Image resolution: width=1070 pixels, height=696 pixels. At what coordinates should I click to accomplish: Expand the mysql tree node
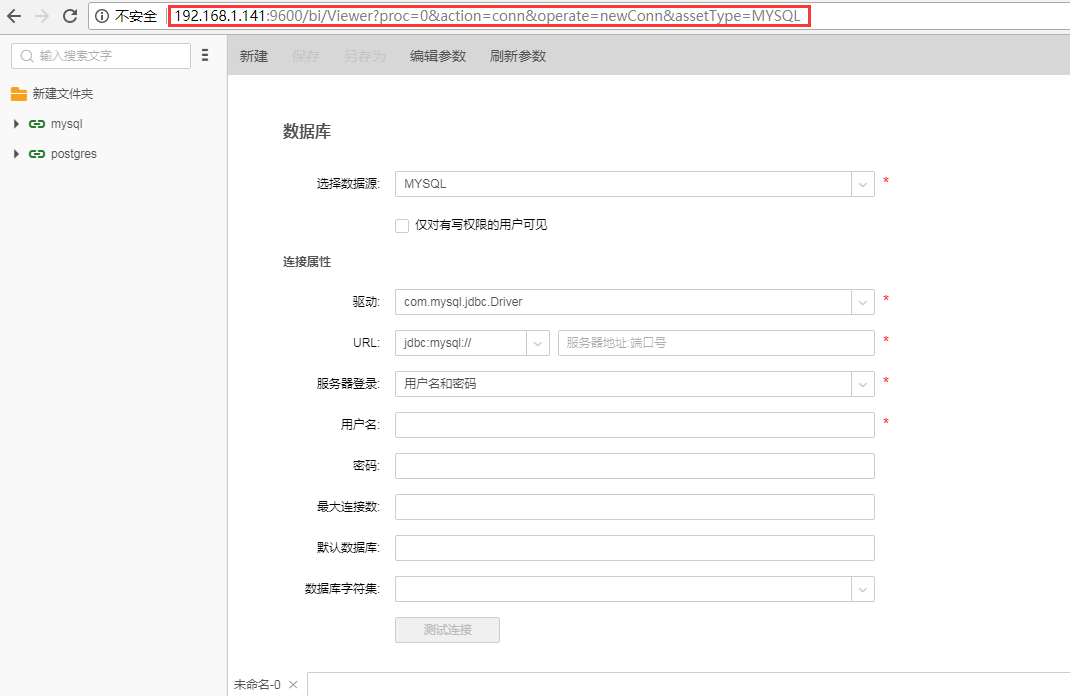coord(16,124)
